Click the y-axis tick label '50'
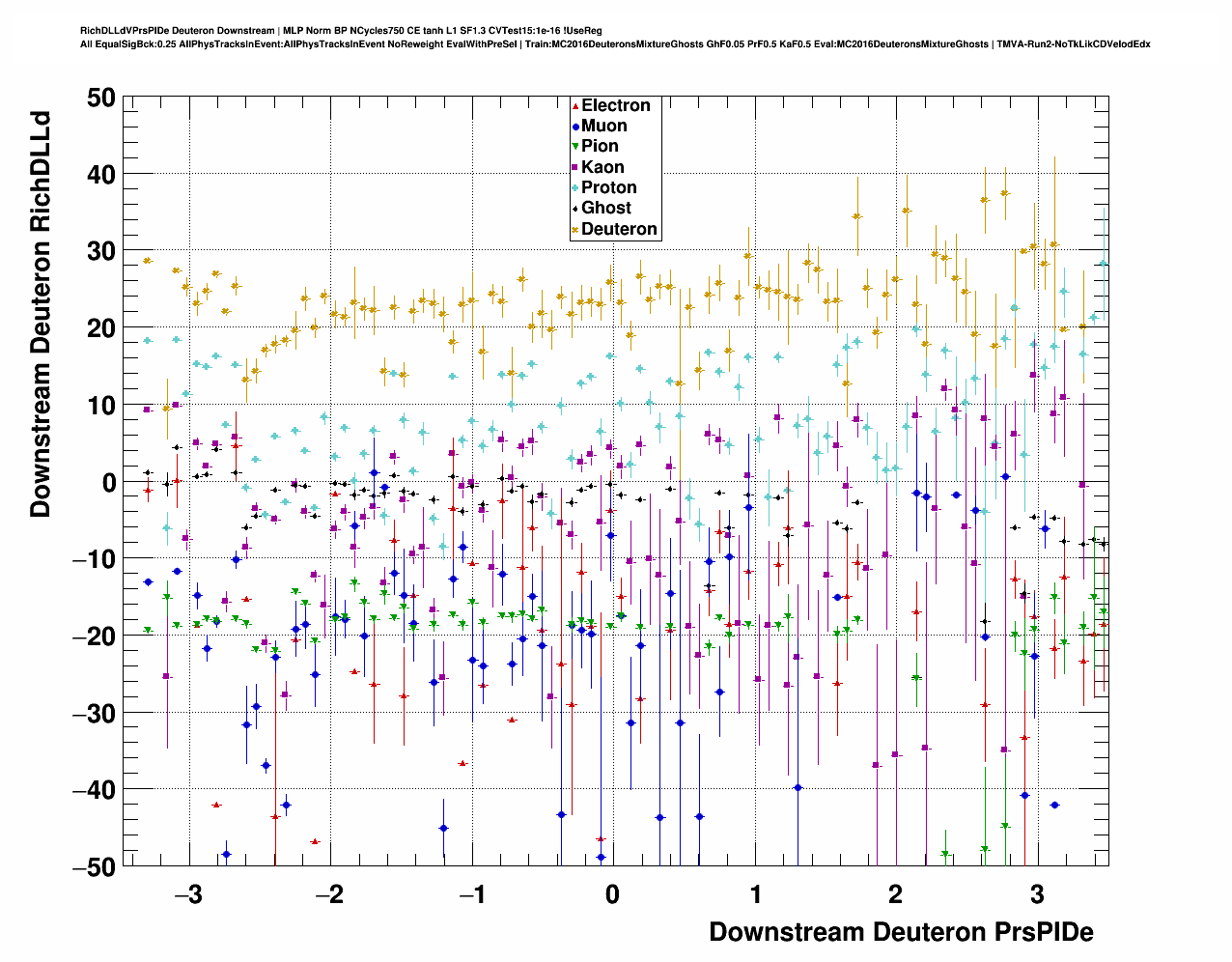 click(x=100, y=98)
